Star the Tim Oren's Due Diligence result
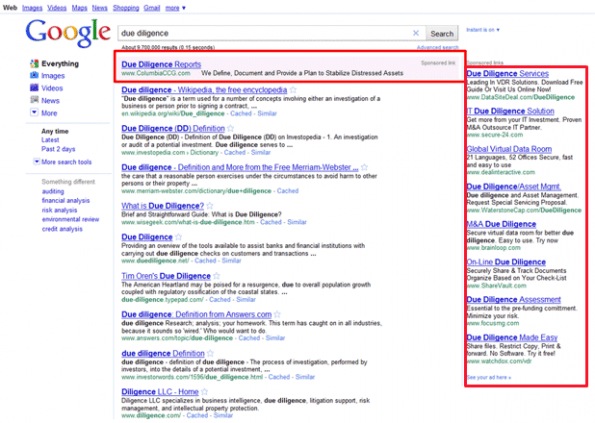Viewport: 595px width, 423px height. (216, 276)
